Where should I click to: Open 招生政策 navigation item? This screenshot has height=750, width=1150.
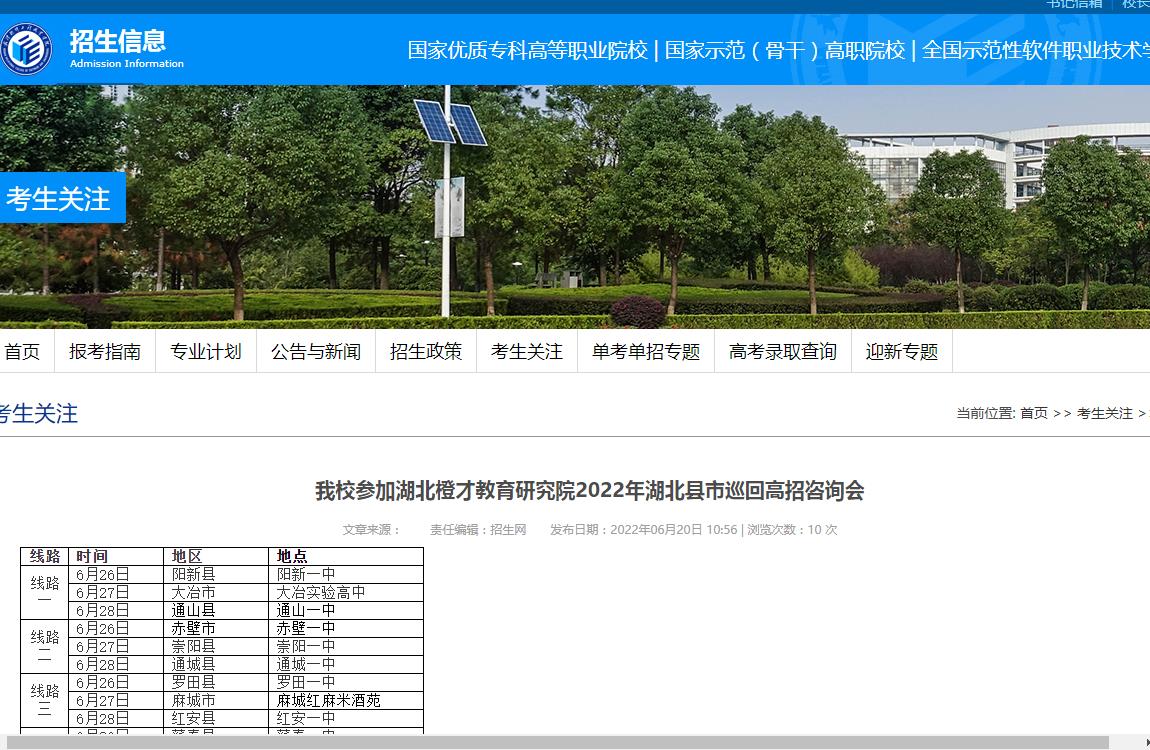click(426, 351)
